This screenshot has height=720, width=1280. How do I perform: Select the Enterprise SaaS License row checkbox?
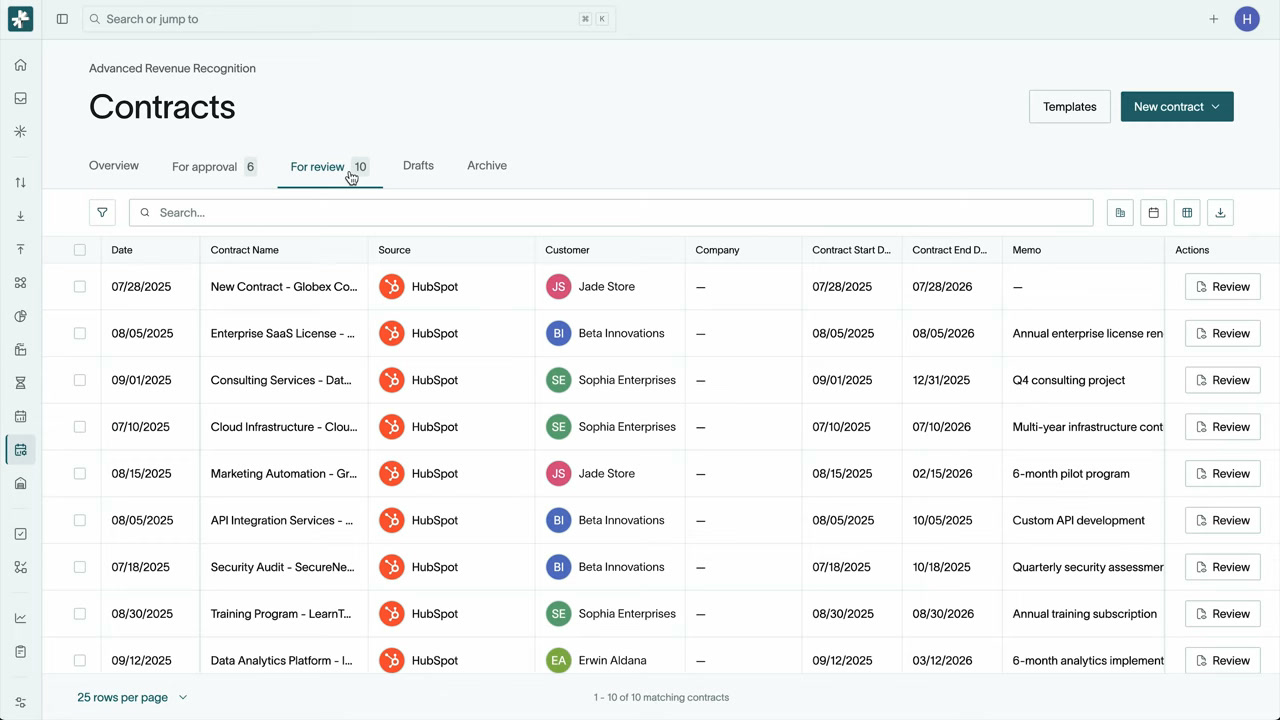[x=80, y=333]
